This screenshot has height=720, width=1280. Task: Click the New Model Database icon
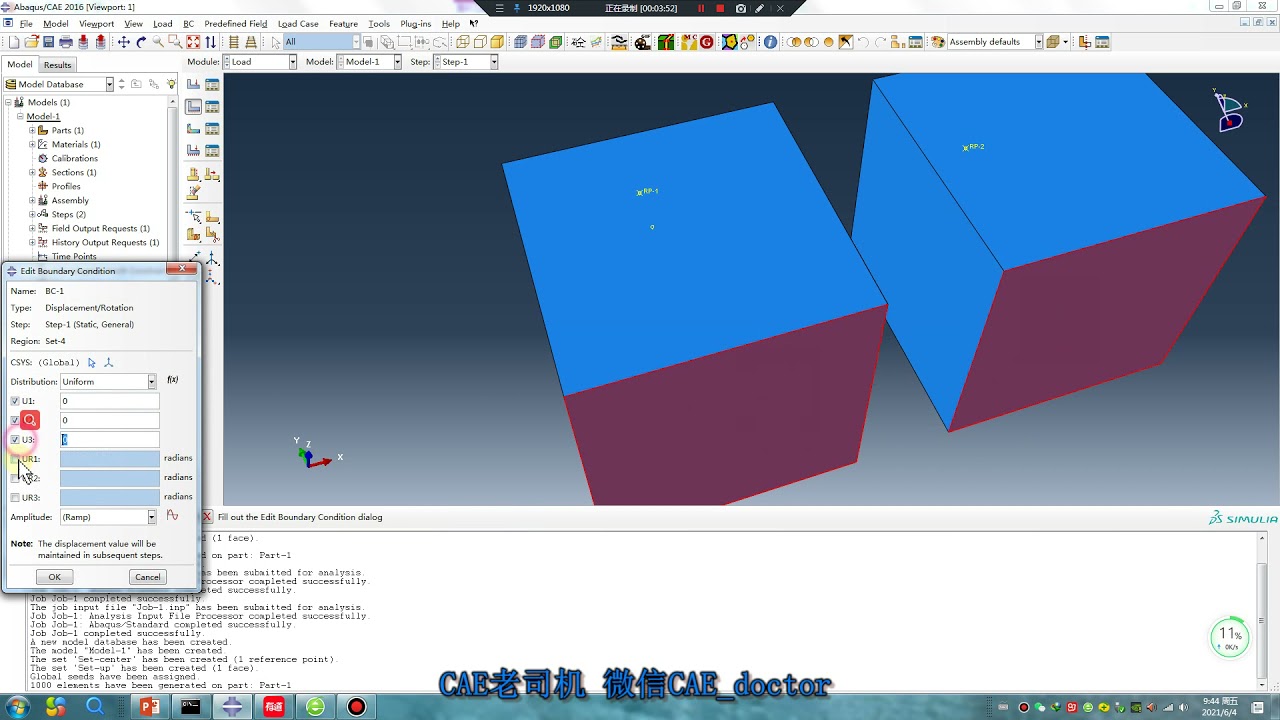(x=13, y=42)
